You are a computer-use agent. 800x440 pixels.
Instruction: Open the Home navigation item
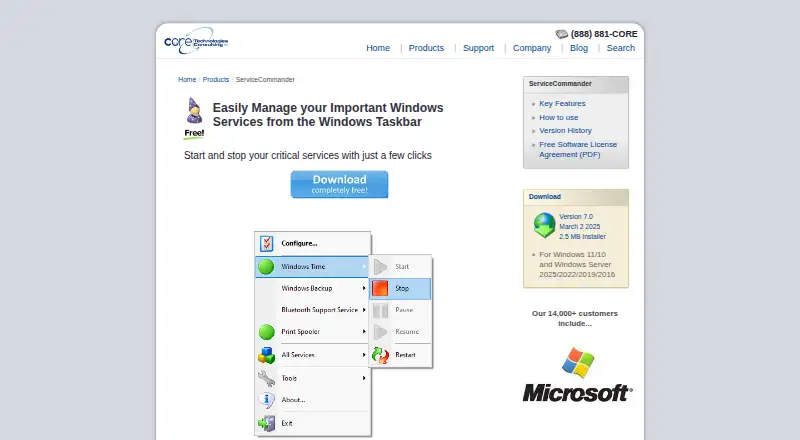[x=378, y=48]
